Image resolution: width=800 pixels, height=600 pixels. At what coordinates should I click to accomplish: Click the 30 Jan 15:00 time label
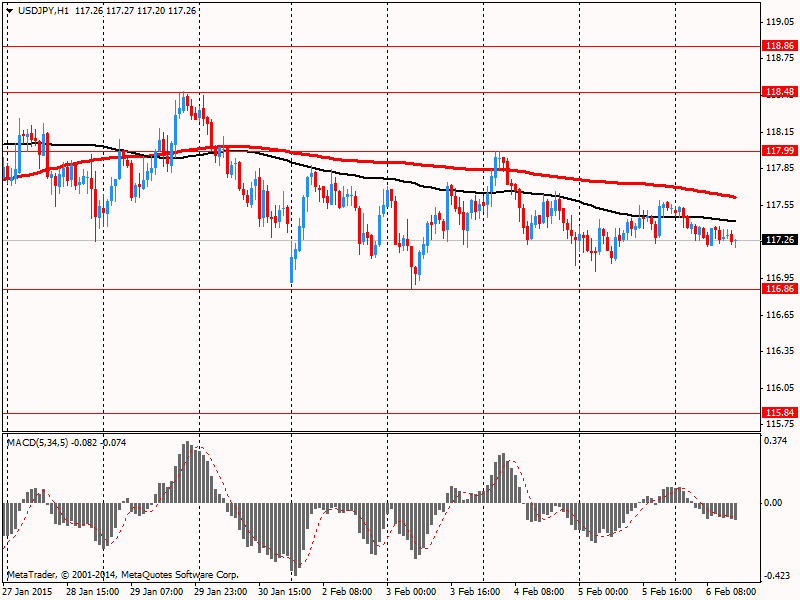point(286,591)
